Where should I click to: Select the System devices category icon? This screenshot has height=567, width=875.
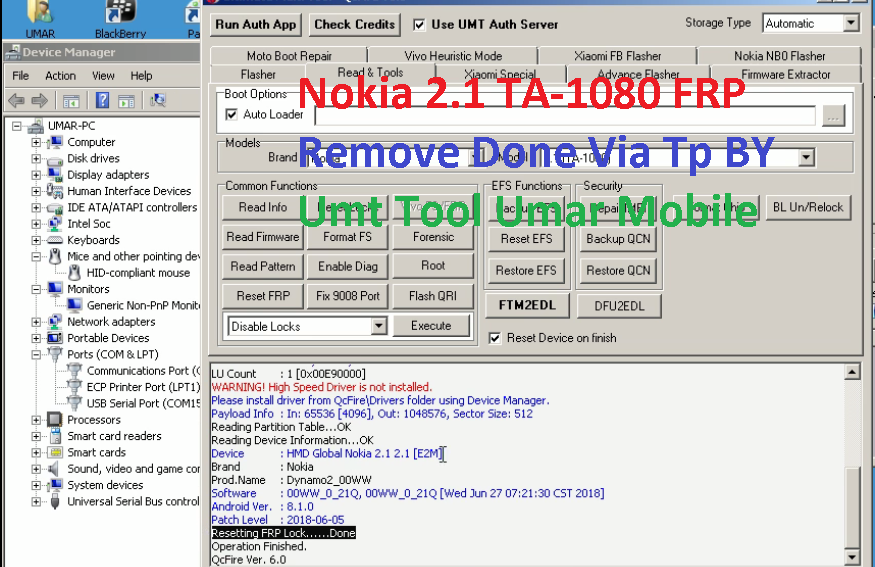54,485
